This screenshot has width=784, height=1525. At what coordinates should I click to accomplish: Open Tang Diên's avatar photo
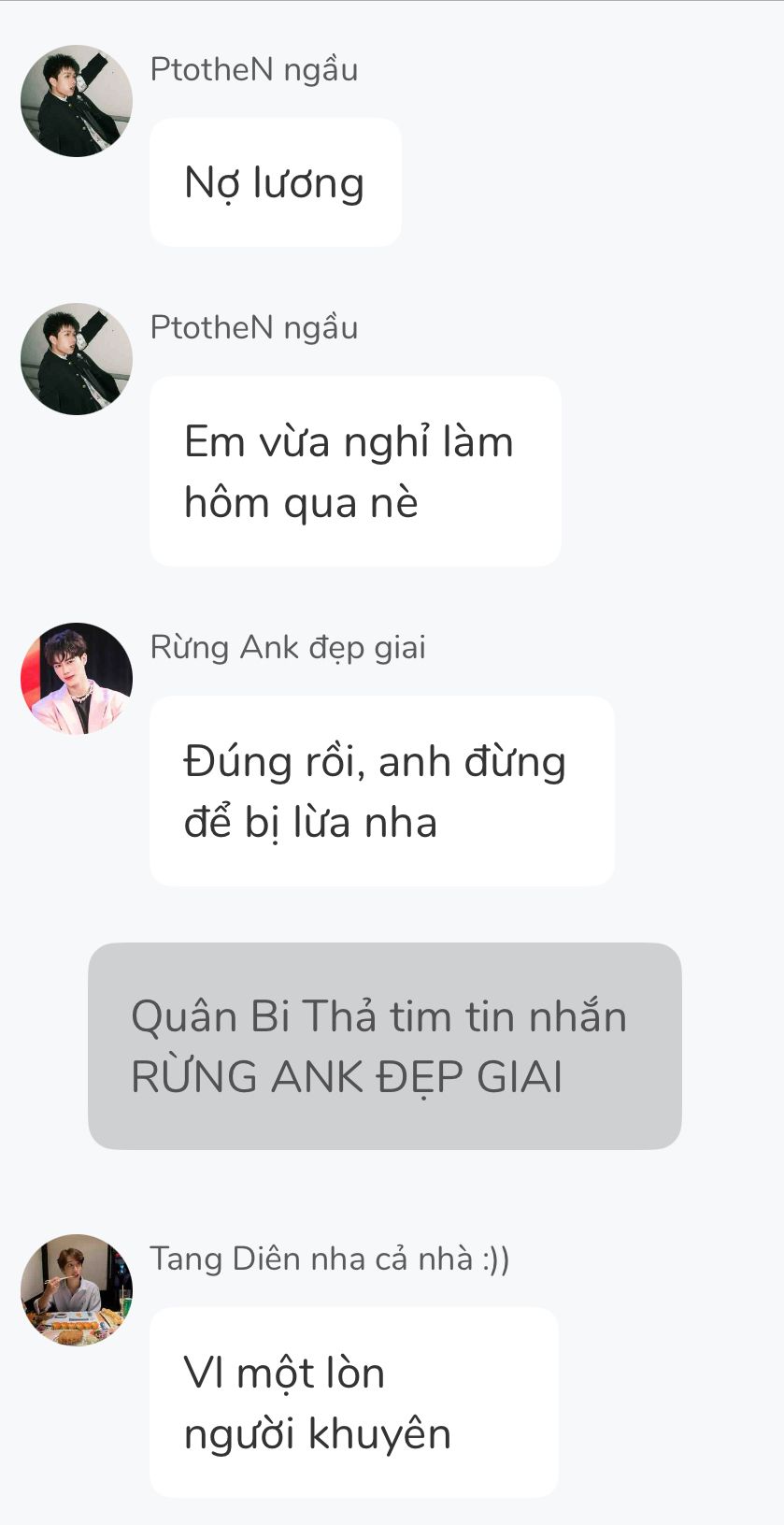tap(77, 1290)
